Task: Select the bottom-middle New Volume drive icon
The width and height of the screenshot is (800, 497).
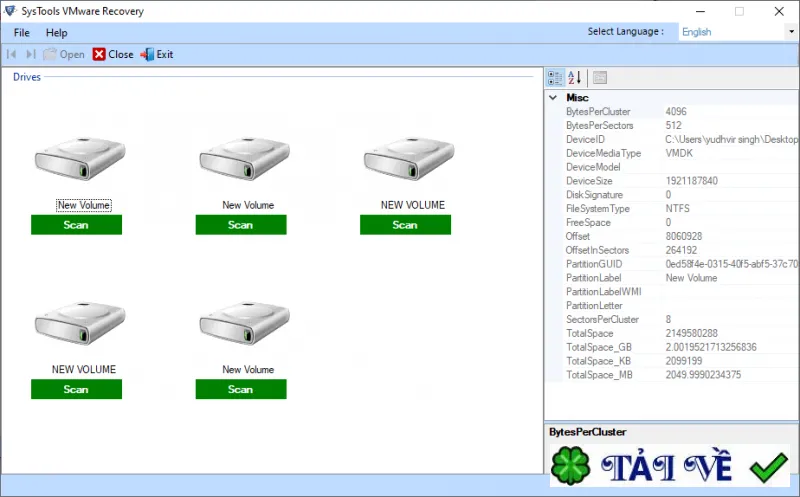Action: pos(244,322)
